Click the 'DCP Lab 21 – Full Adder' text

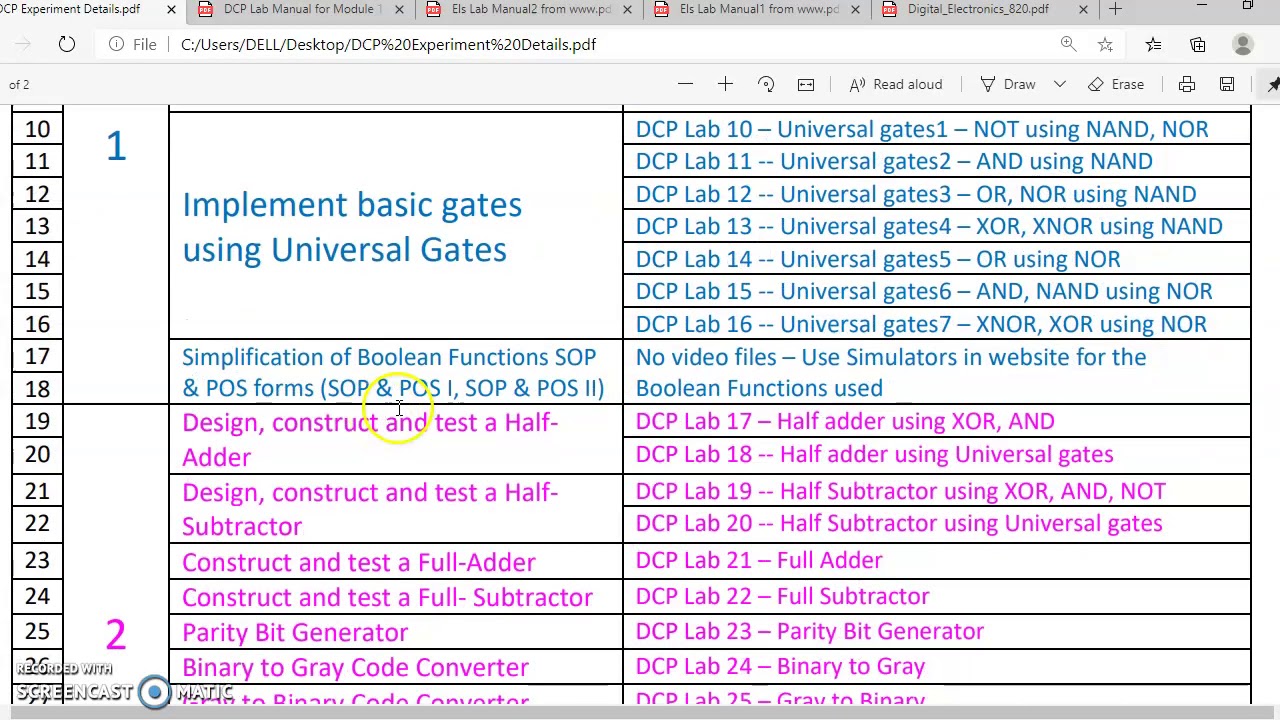click(x=759, y=560)
